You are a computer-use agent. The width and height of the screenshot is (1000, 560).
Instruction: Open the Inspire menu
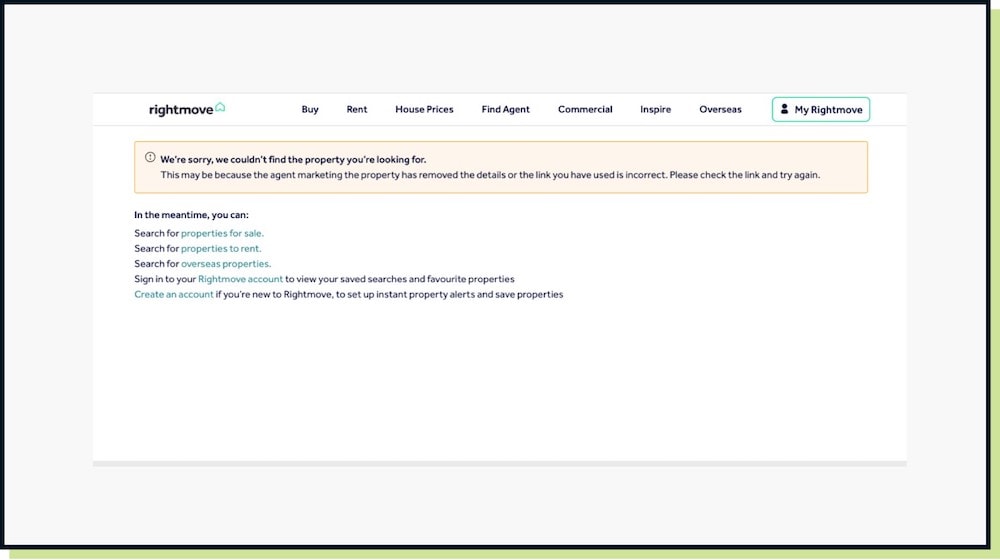point(655,110)
